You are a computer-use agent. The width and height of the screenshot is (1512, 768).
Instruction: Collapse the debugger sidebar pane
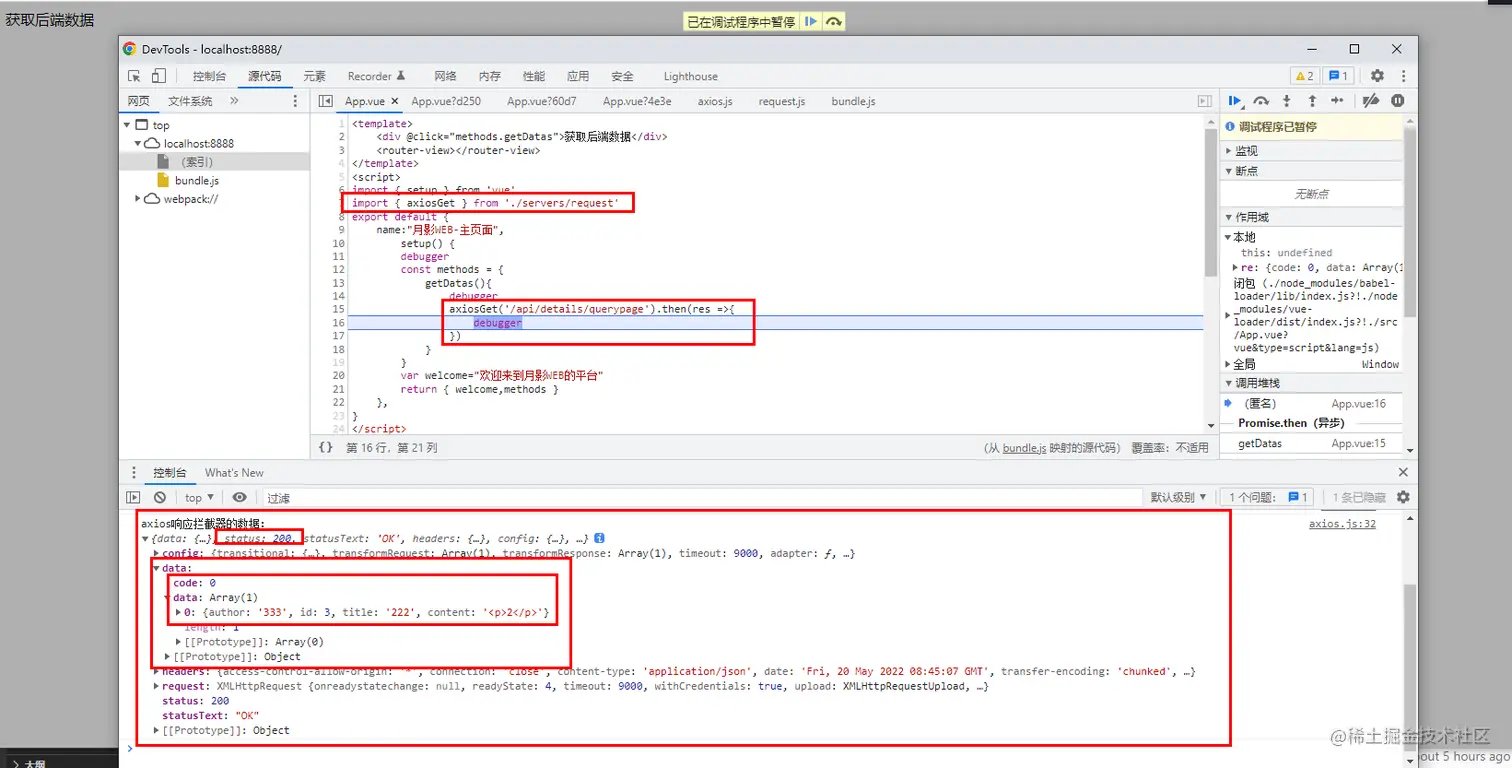point(1205,101)
